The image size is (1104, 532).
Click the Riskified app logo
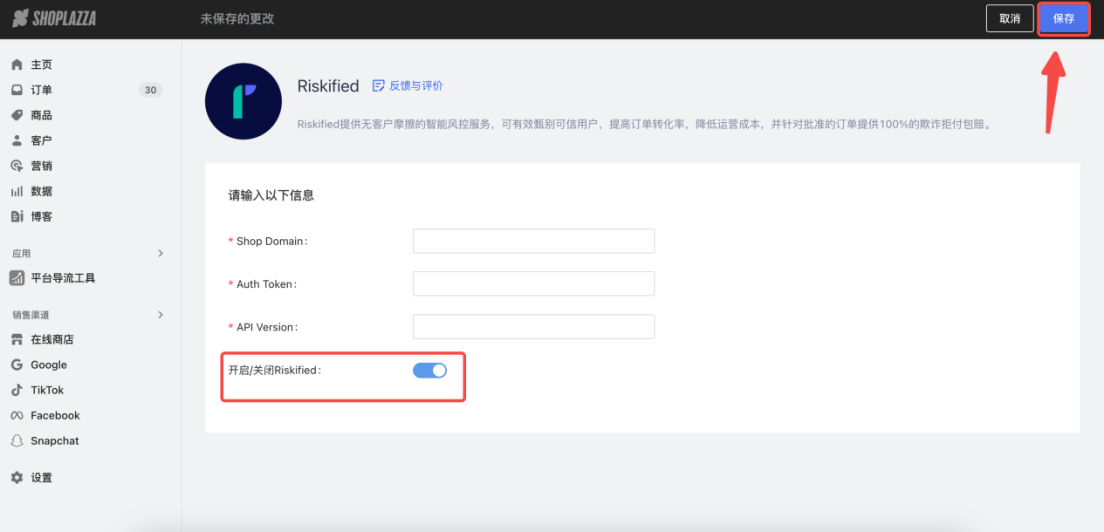pos(244,101)
